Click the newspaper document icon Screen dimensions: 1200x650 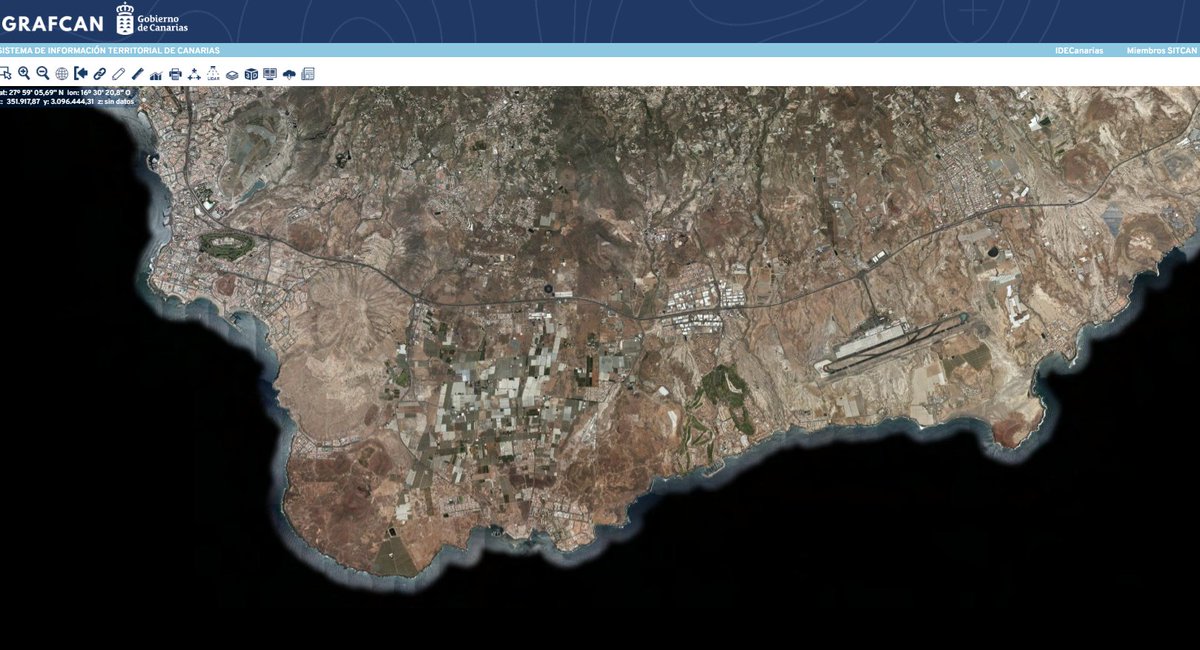(x=308, y=74)
